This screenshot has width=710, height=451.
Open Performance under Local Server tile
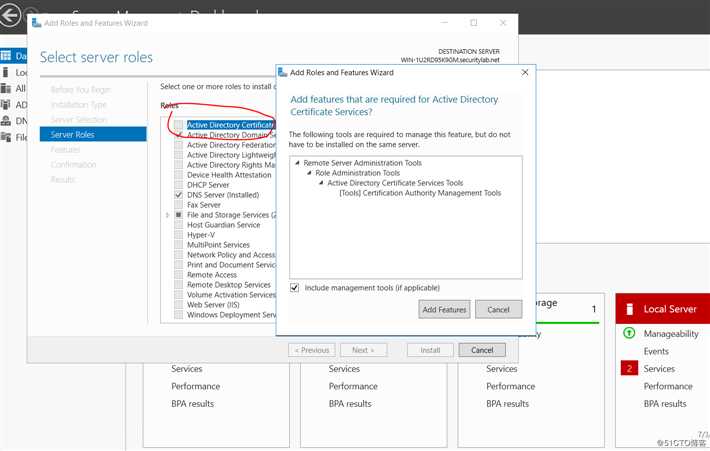pyautogui.click(x=668, y=386)
